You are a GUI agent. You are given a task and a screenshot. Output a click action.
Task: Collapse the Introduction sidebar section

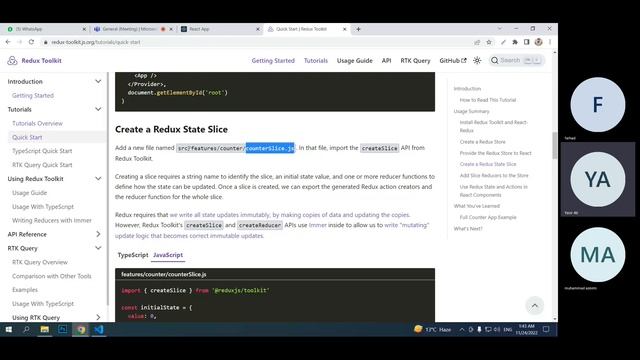tap(98, 82)
